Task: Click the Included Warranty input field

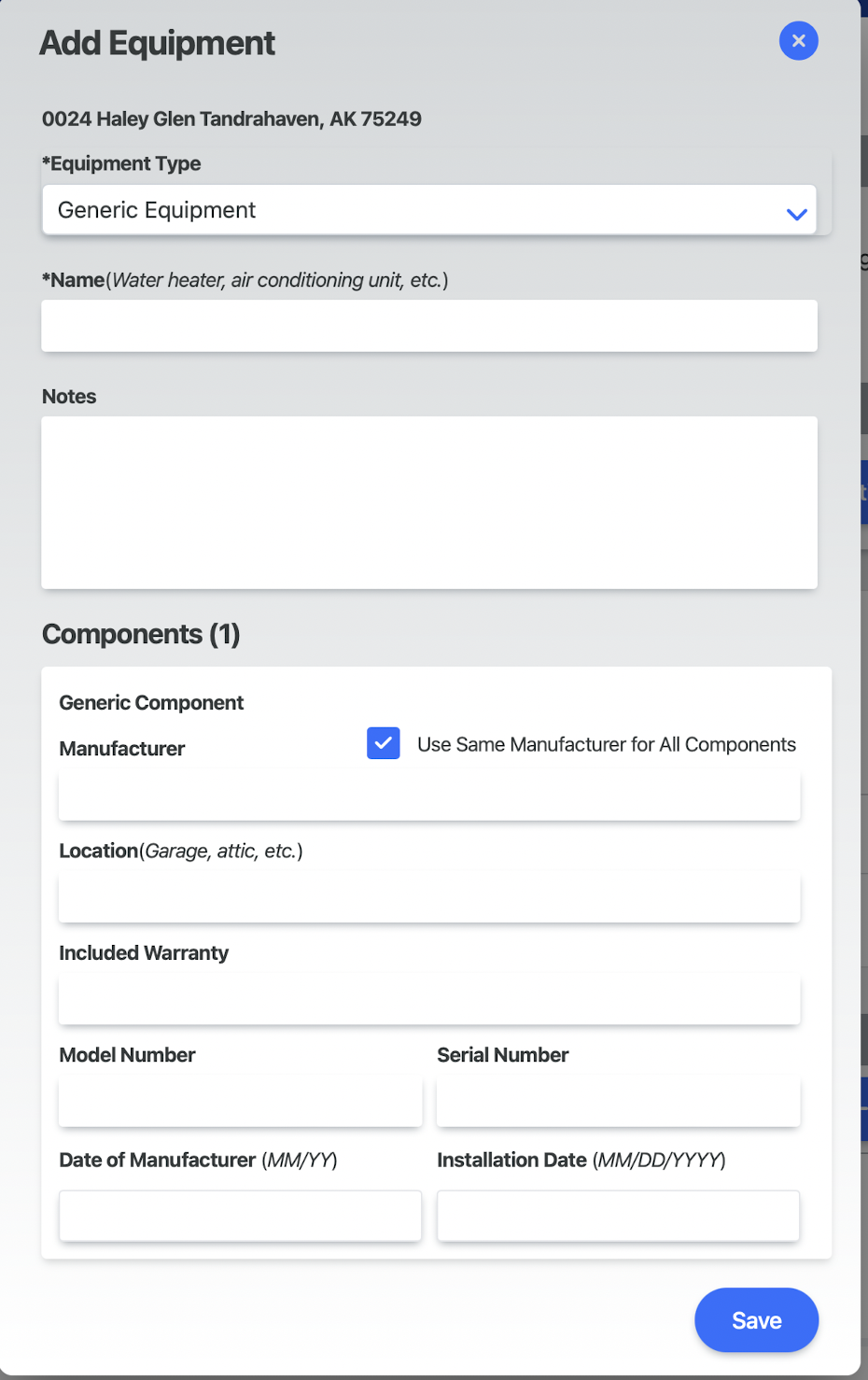Action: coord(429,999)
